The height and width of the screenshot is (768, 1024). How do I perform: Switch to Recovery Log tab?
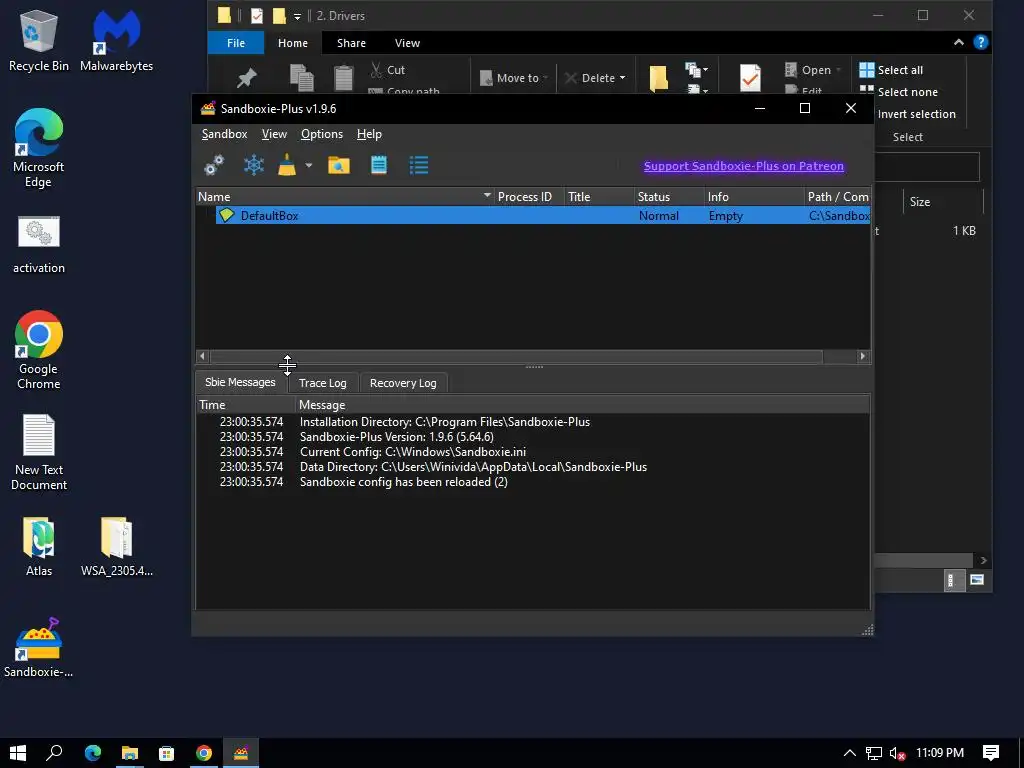[x=403, y=383]
